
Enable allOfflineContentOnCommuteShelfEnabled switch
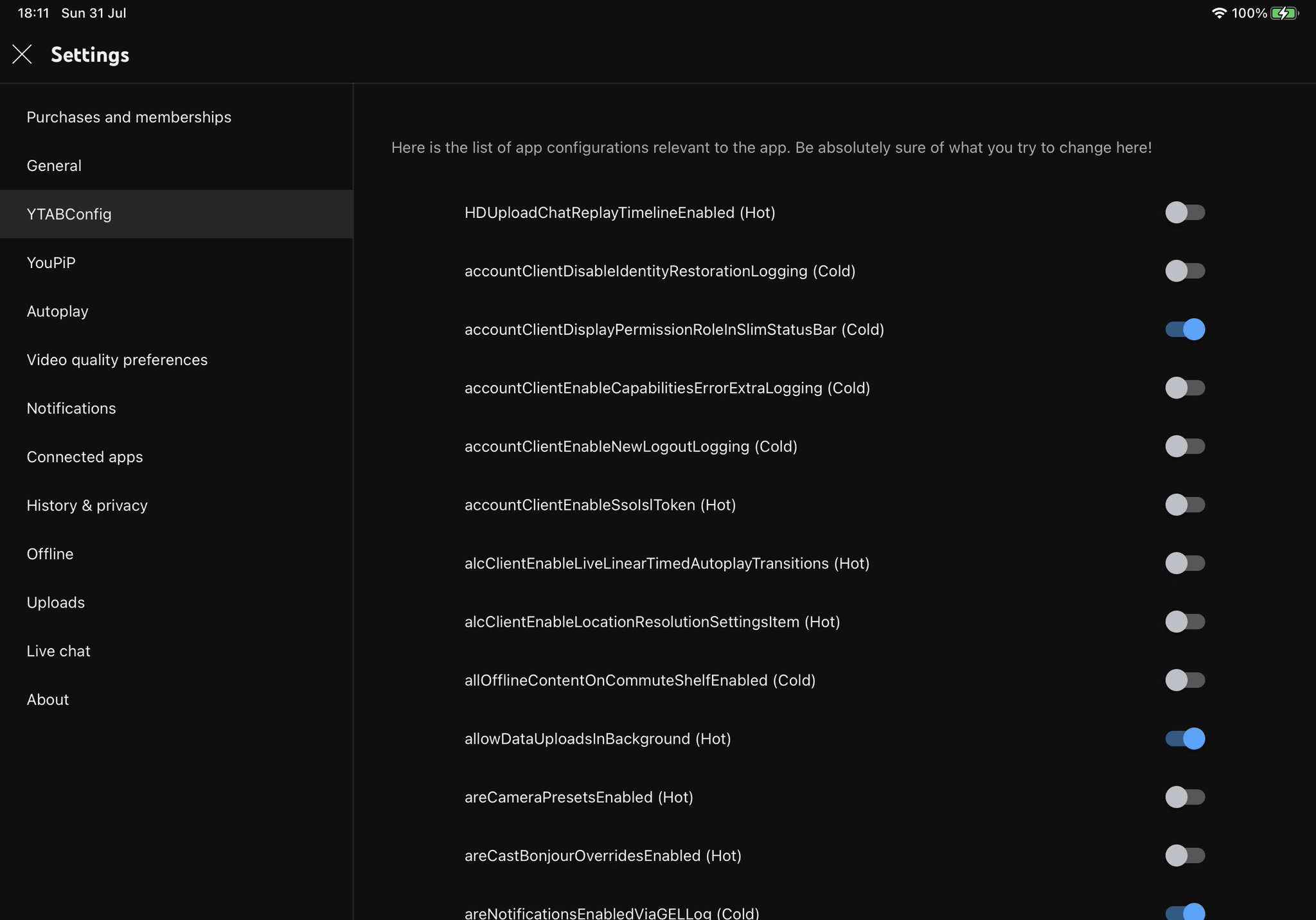(1185, 680)
